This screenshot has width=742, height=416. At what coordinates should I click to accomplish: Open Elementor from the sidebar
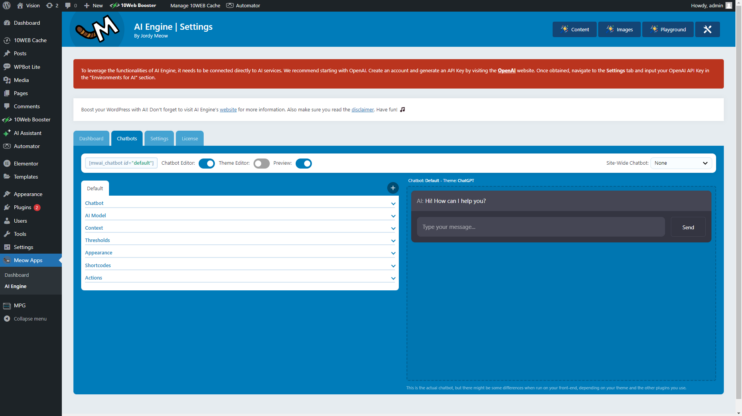coord(26,162)
